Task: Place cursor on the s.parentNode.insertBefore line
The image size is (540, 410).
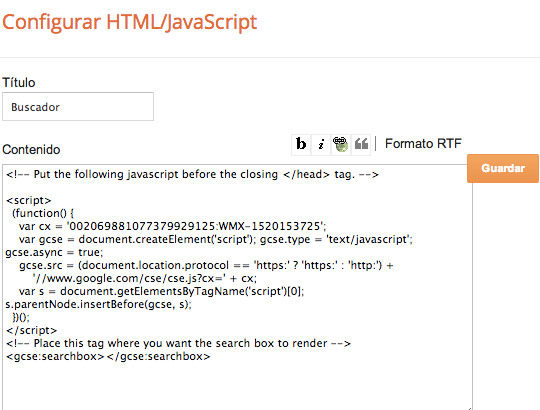Action: tap(98, 304)
